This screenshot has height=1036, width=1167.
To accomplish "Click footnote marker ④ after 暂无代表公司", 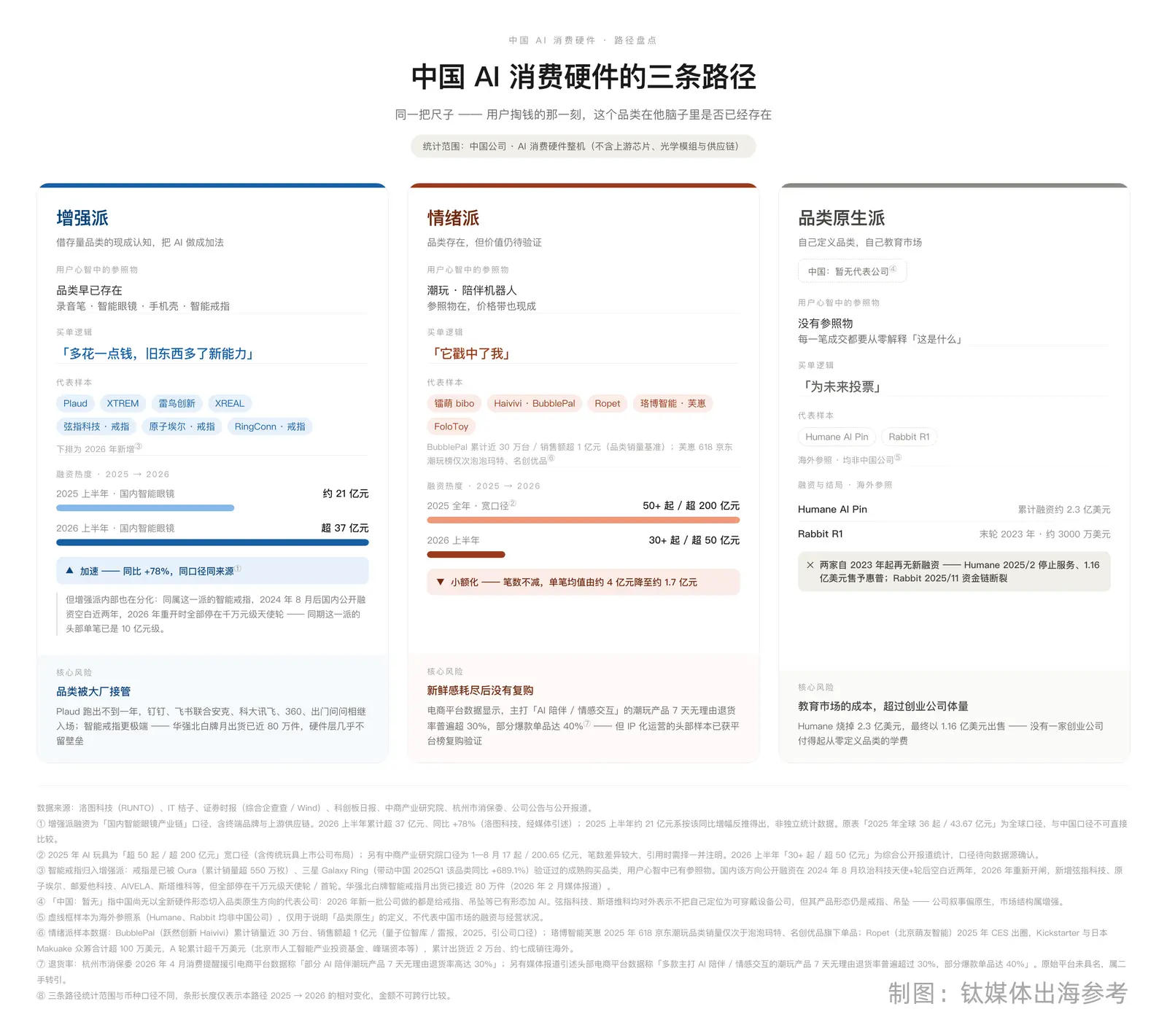I will pos(893,269).
